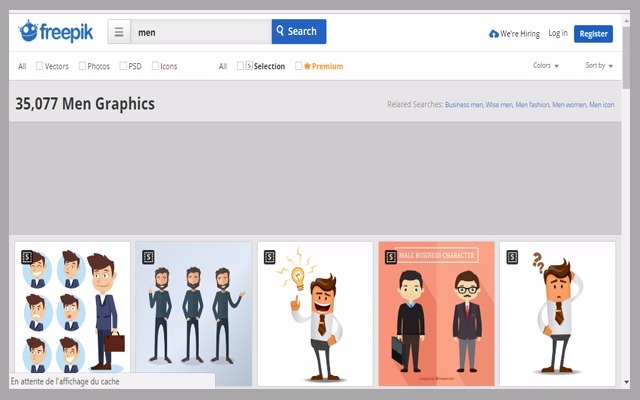Select All next to Selection filter

click(223, 66)
